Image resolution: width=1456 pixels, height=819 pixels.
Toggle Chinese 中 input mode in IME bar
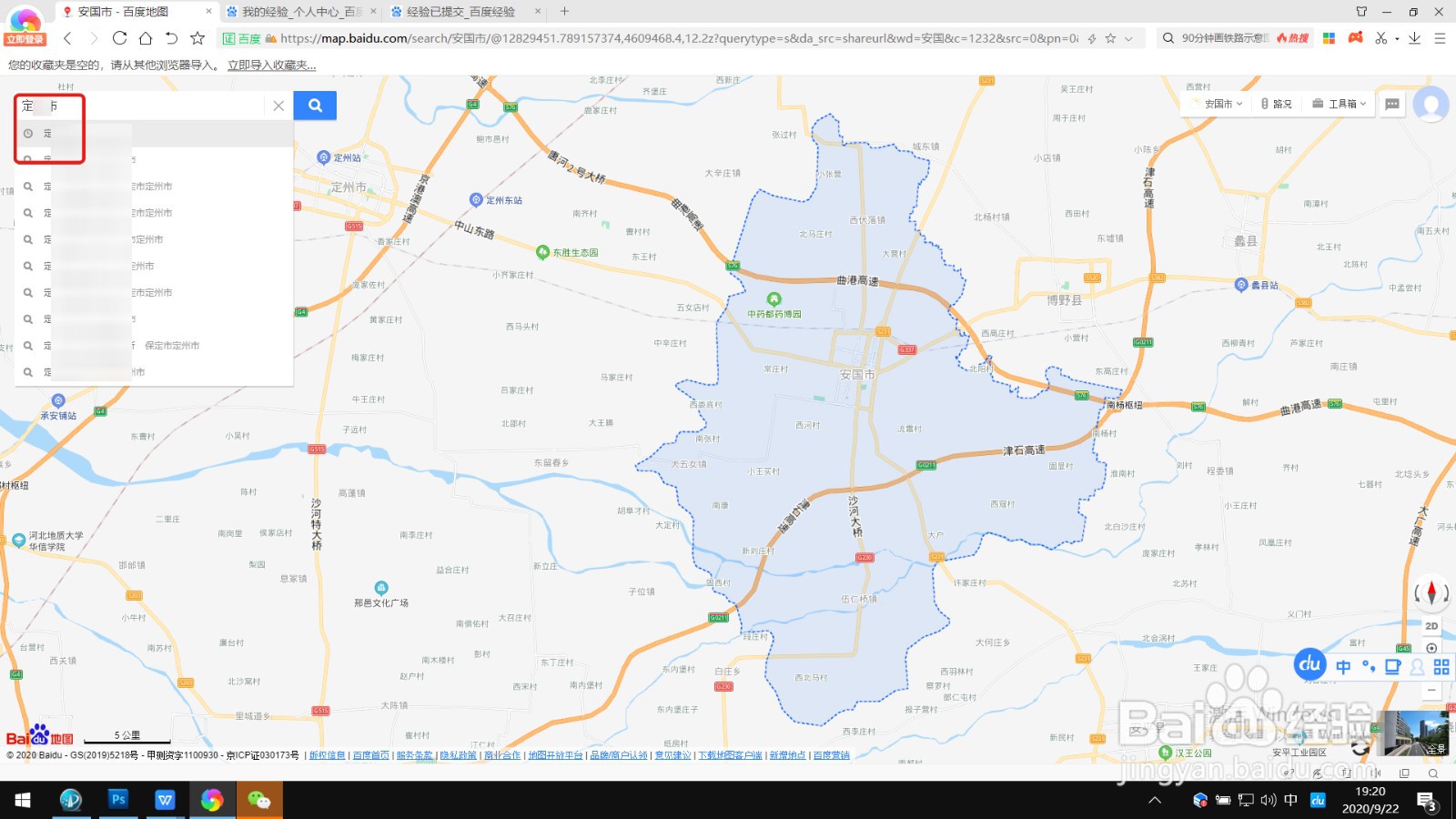[1343, 667]
